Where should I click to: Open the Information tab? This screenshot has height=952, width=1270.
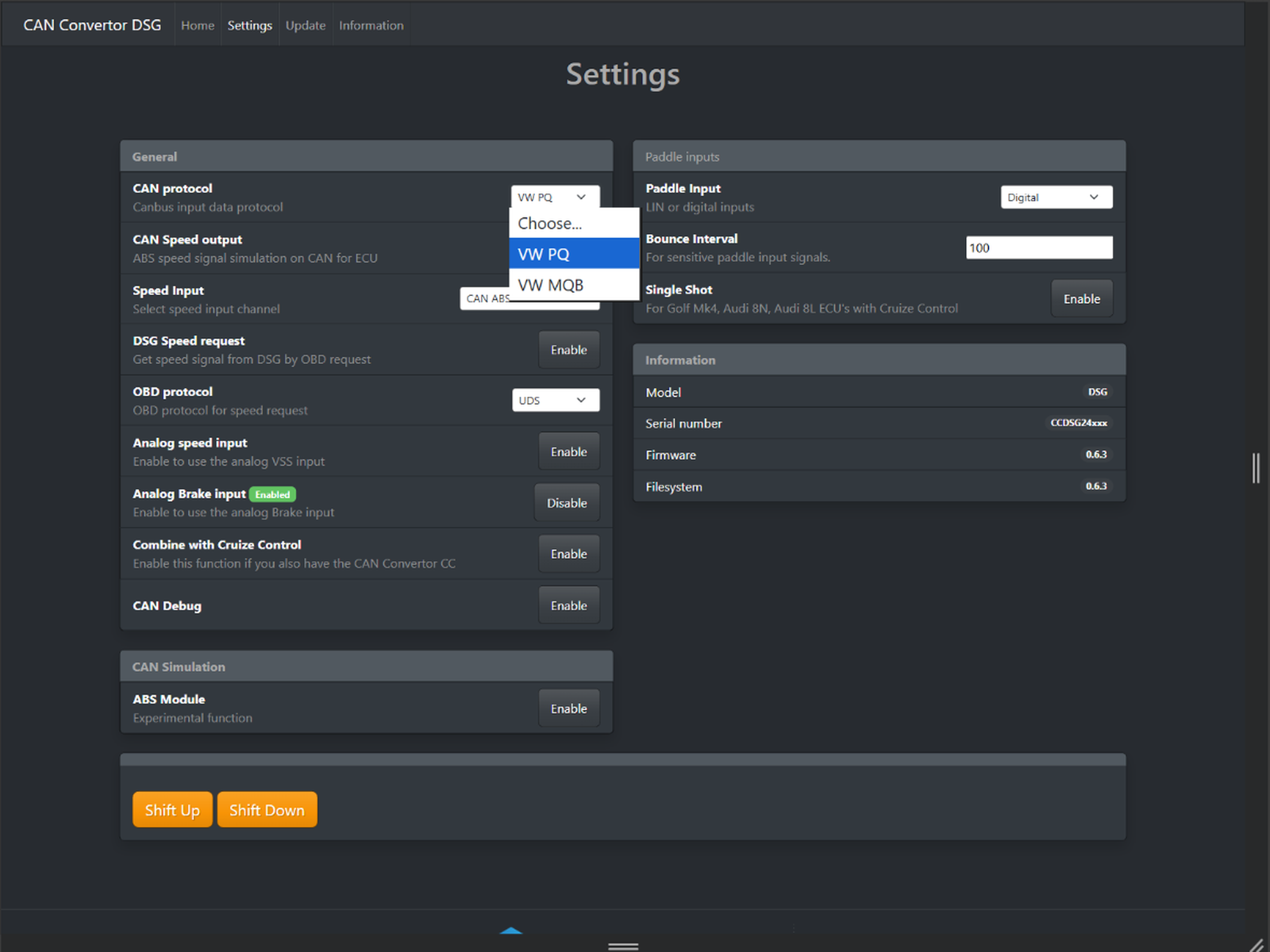coord(371,25)
